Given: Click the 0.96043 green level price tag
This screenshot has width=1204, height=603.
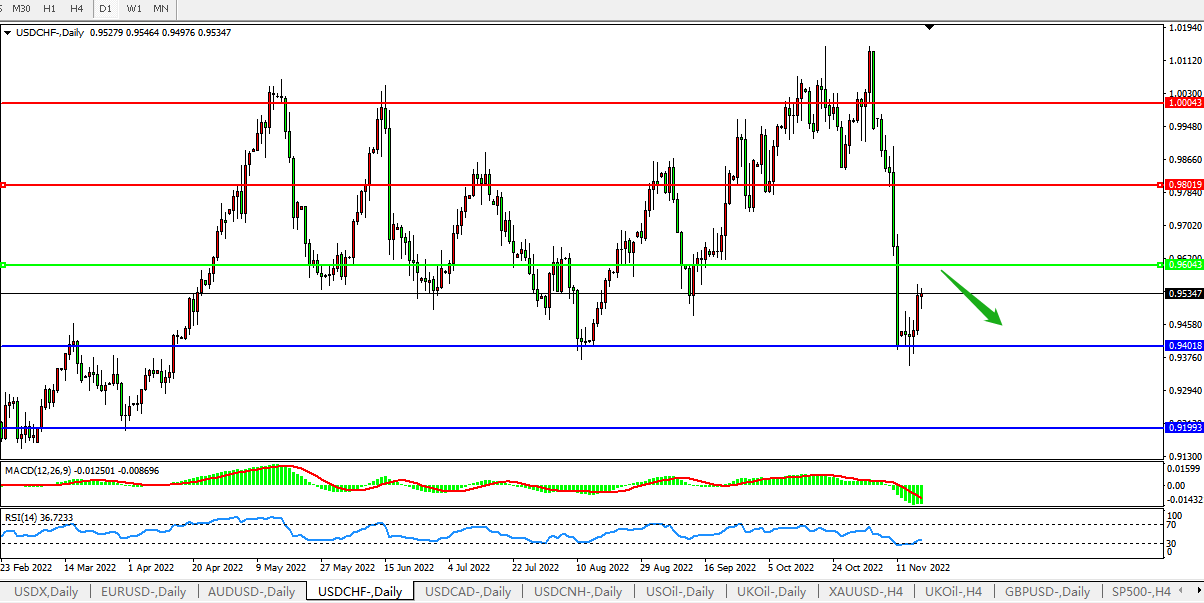Looking at the screenshot, I should [x=1184, y=265].
